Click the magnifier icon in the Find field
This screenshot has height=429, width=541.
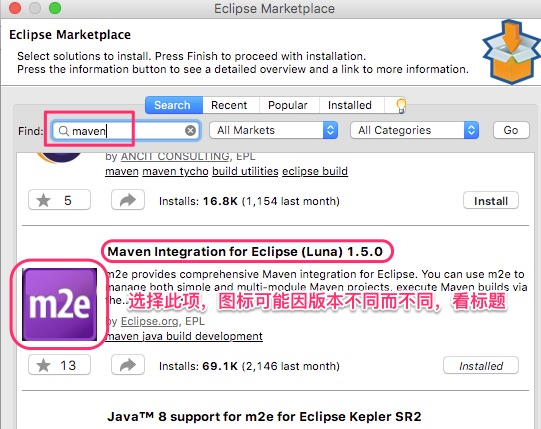(63, 131)
